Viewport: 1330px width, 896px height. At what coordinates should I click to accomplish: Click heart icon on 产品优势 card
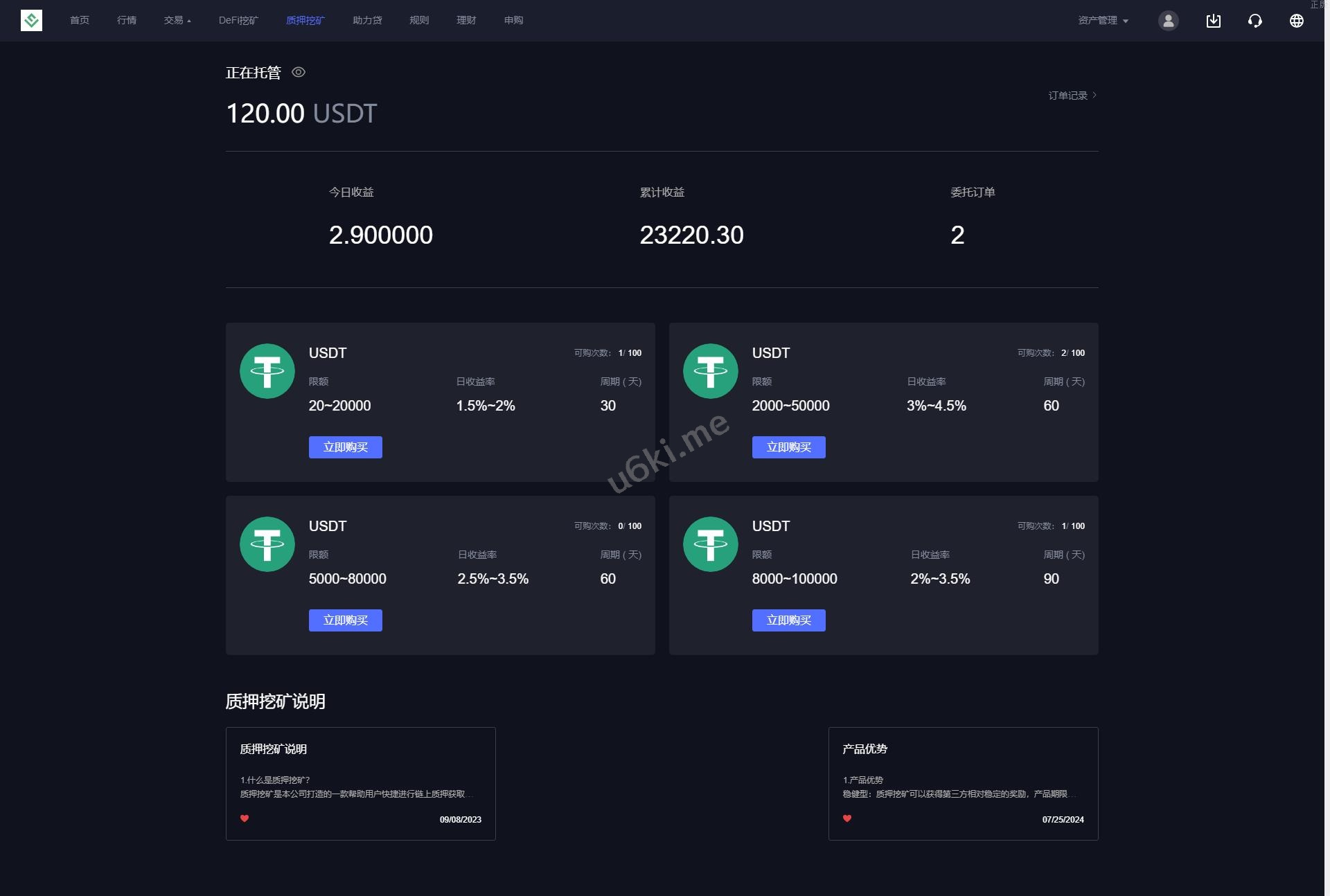[847, 818]
